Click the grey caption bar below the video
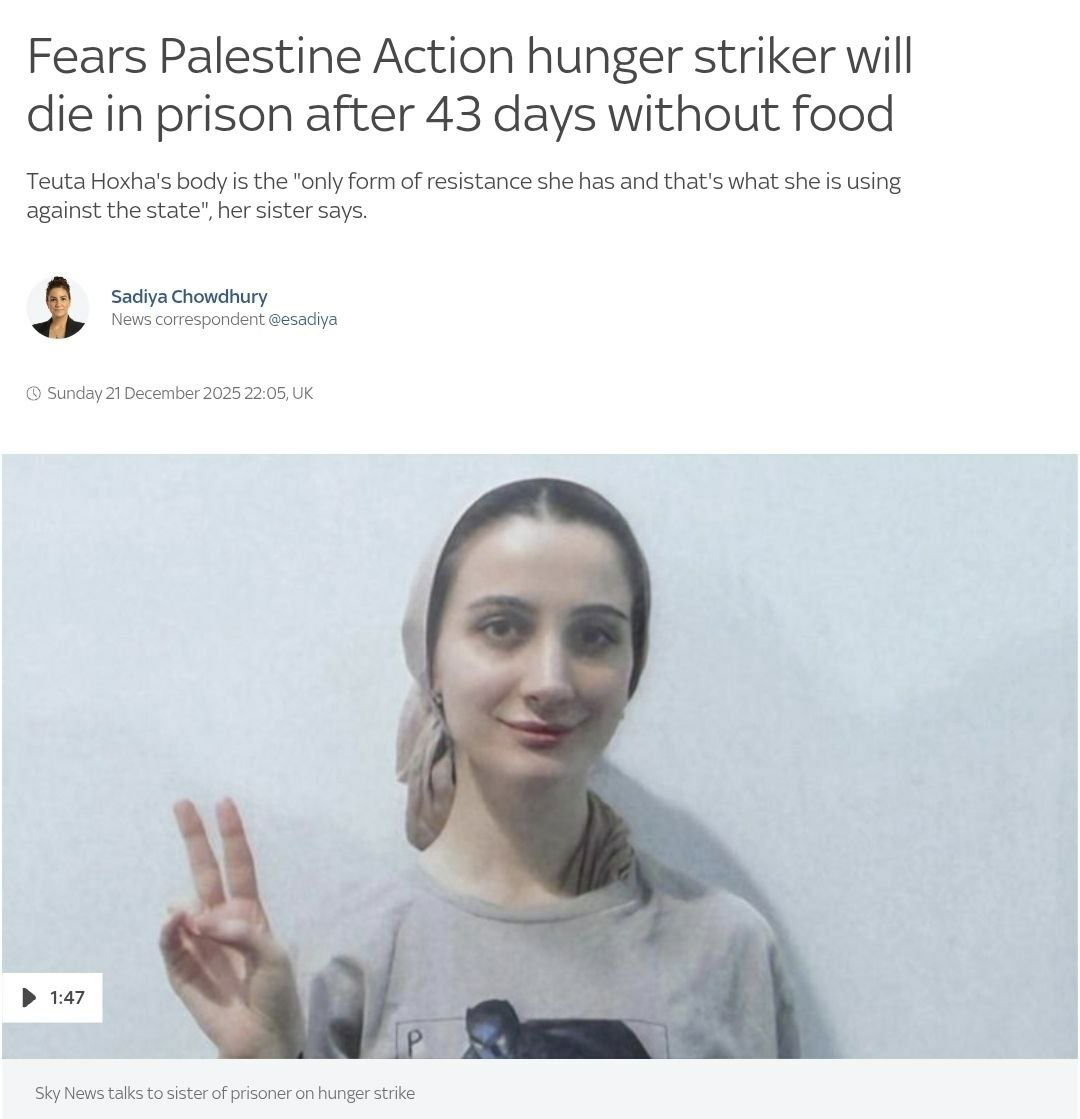The height and width of the screenshot is (1119, 1080). [540, 1089]
